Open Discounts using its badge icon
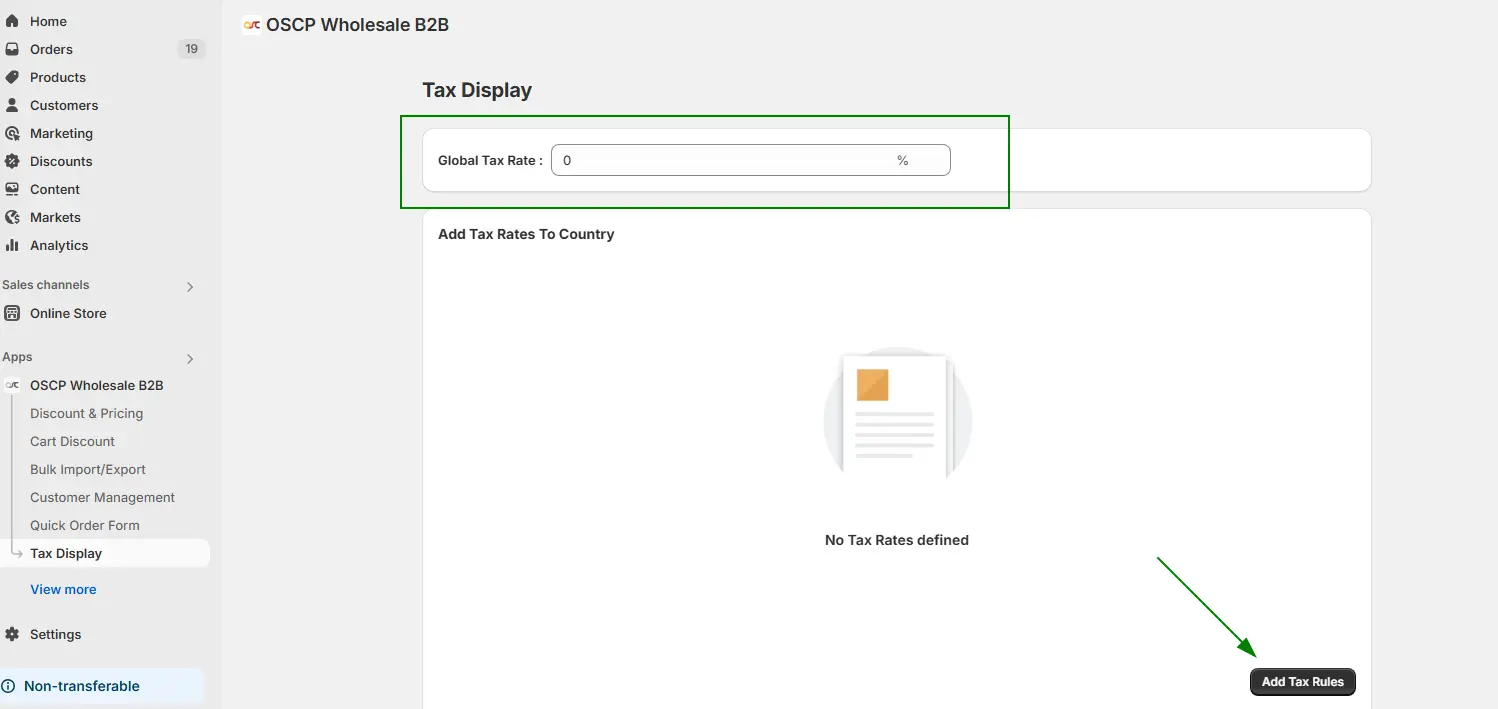 click(12, 161)
